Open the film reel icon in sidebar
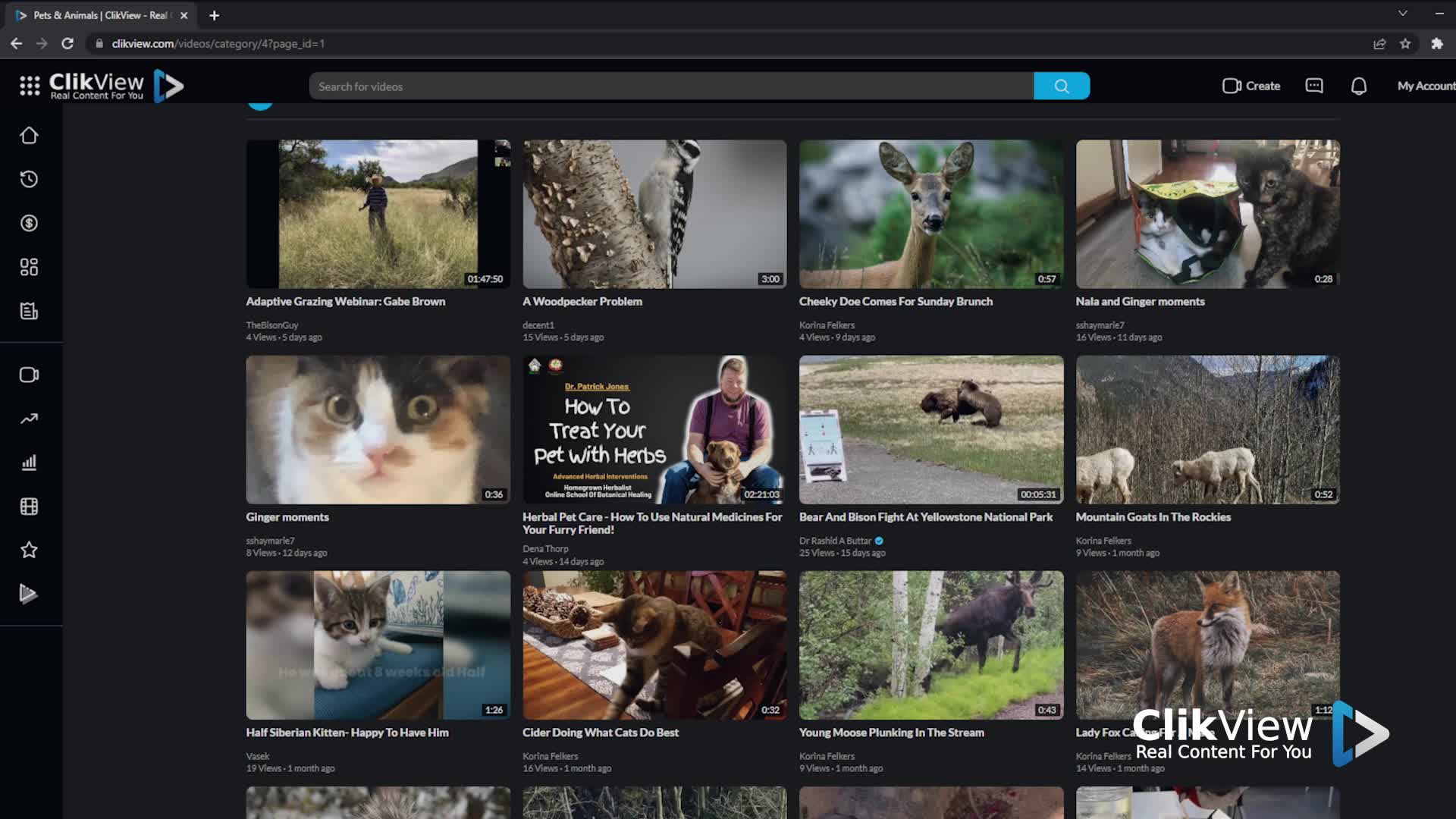The image size is (1456, 819). tap(29, 507)
